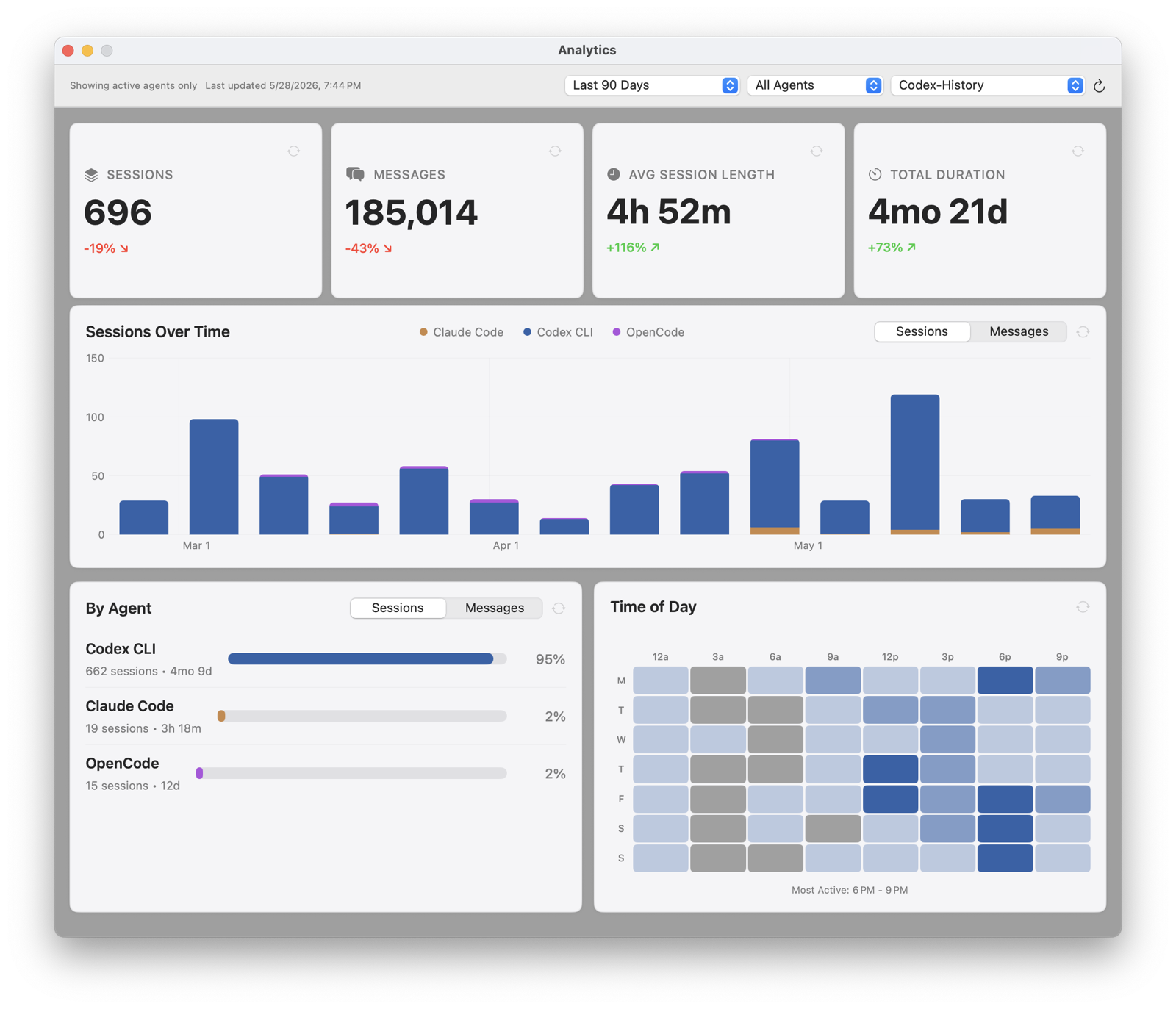Click the May 1 axis label
This screenshot has width=1176, height=1009.
tap(808, 546)
